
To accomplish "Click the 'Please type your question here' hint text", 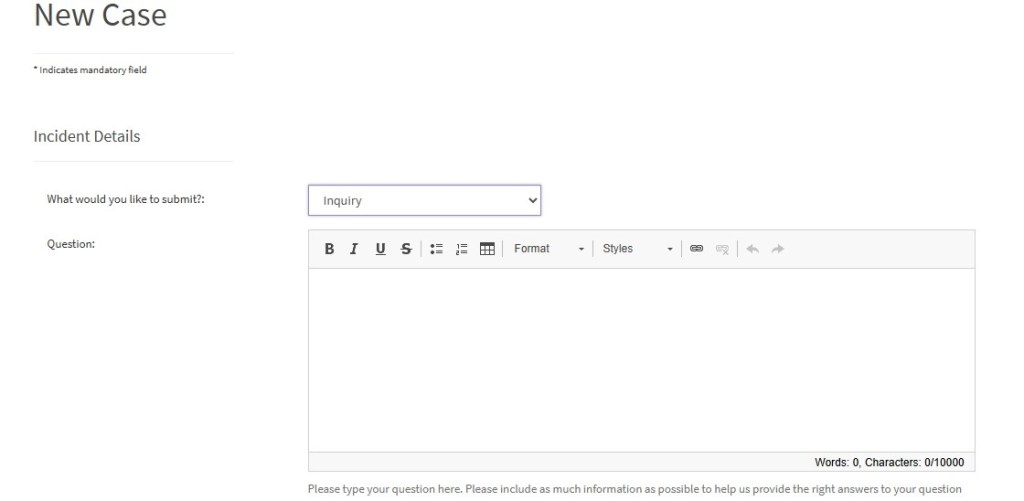I will click(x=634, y=489).
